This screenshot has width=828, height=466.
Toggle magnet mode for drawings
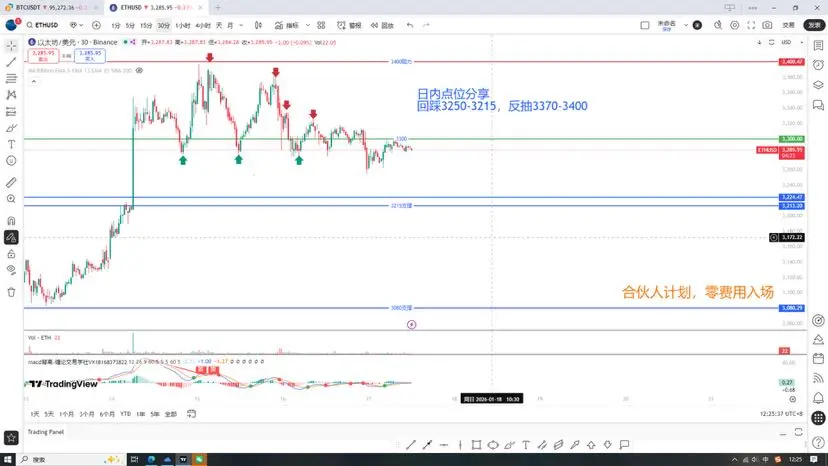[x=11, y=221]
